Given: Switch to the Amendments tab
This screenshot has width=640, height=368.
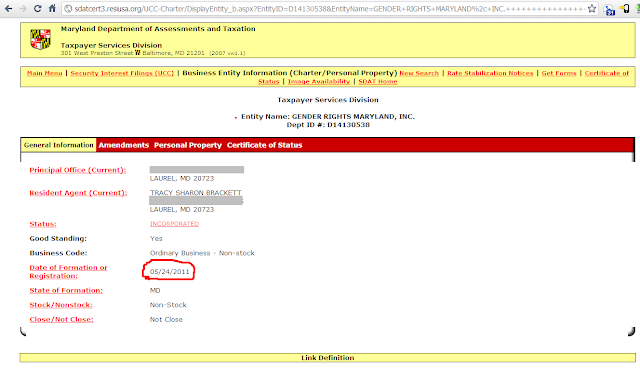Looking at the screenshot, I should [x=124, y=145].
